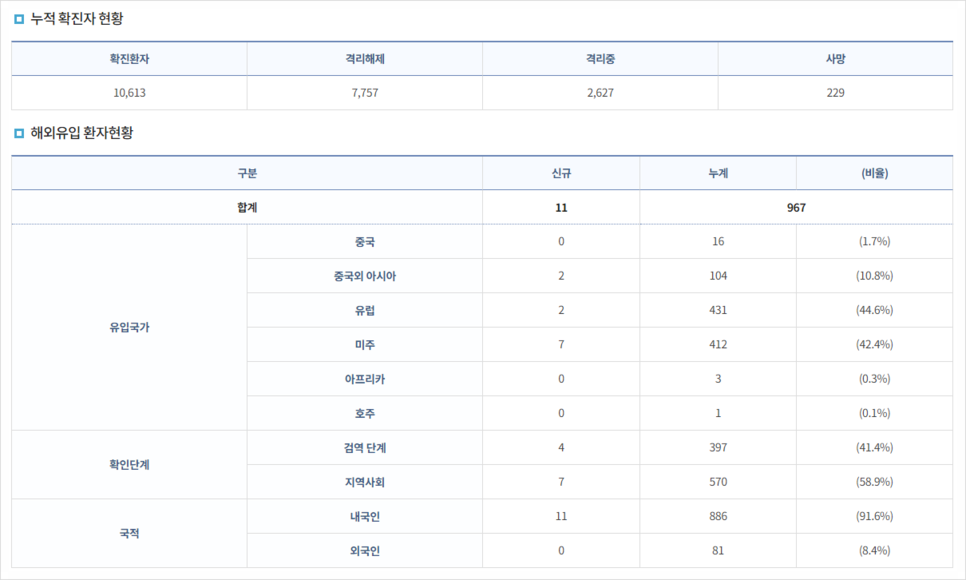Click cumulative value '886'
The height and width of the screenshot is (580, 966).
point(718,517)
